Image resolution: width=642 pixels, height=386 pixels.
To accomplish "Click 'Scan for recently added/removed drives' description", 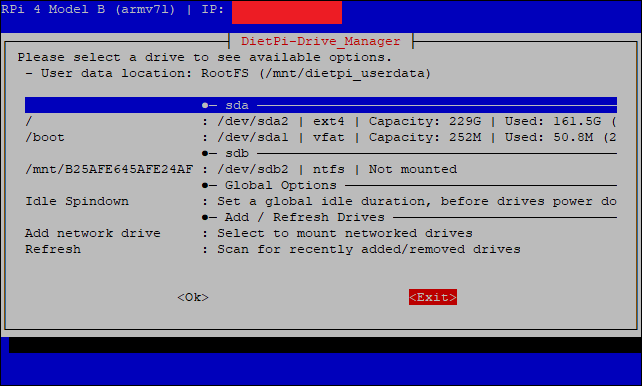I will coord(369,249).
